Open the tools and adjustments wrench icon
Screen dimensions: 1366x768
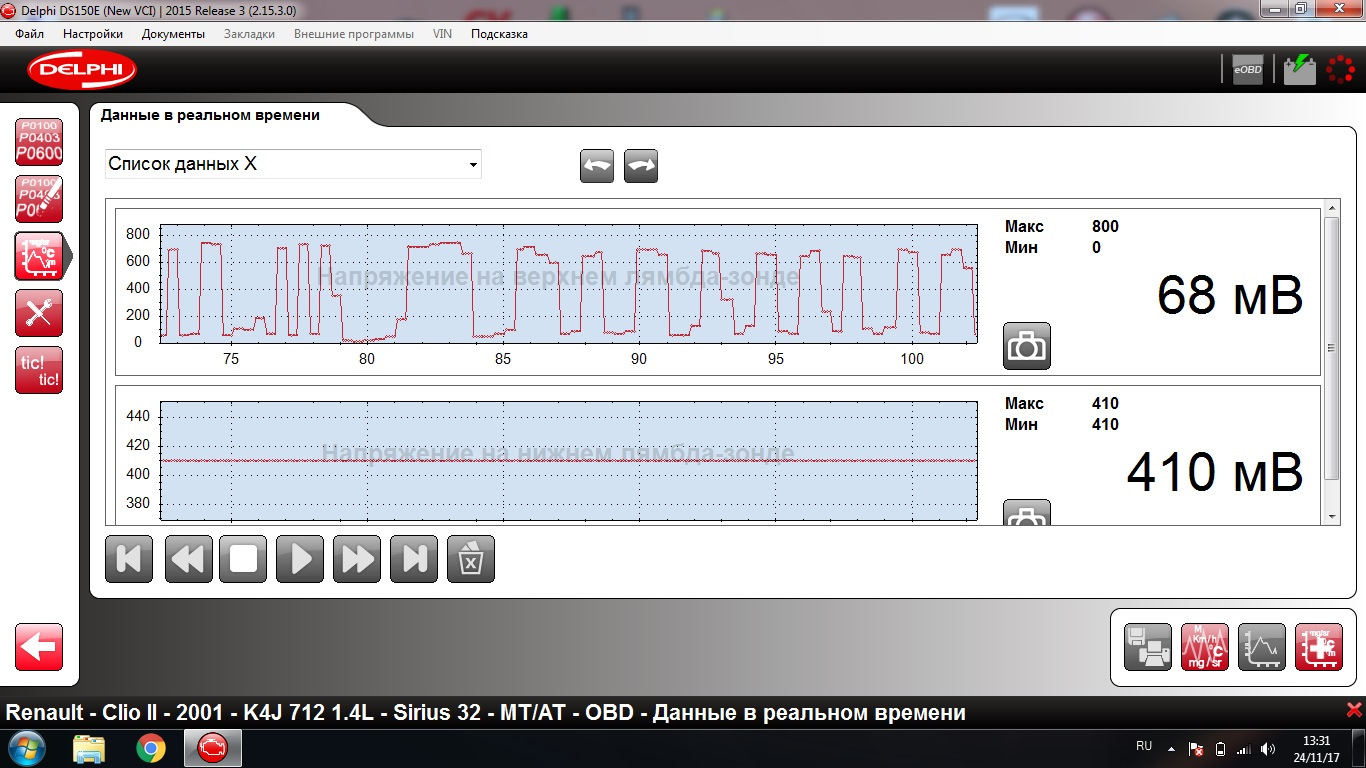[39, 313]
